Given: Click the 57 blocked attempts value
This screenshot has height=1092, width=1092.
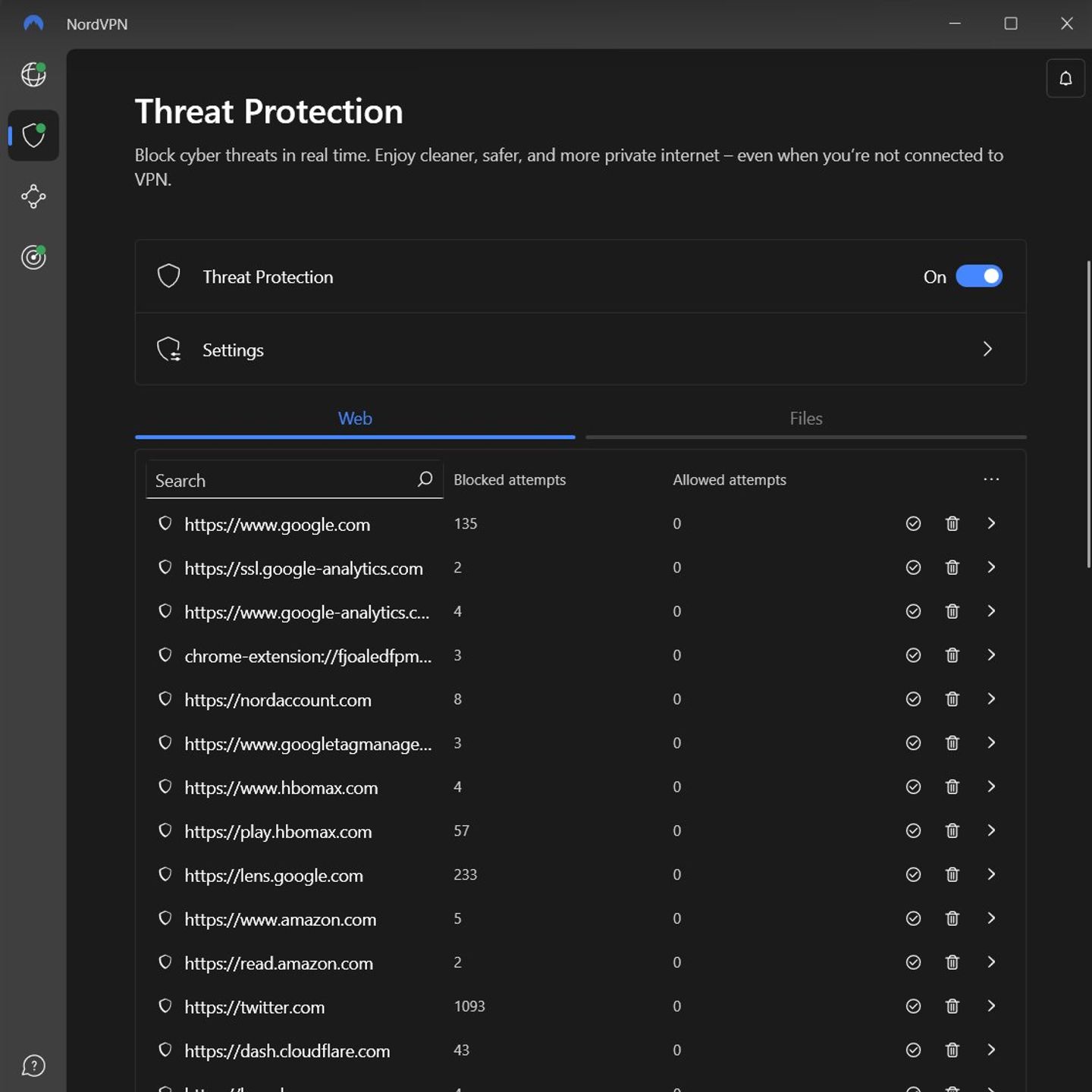Looking at the screenshot, I should (462, 830).
